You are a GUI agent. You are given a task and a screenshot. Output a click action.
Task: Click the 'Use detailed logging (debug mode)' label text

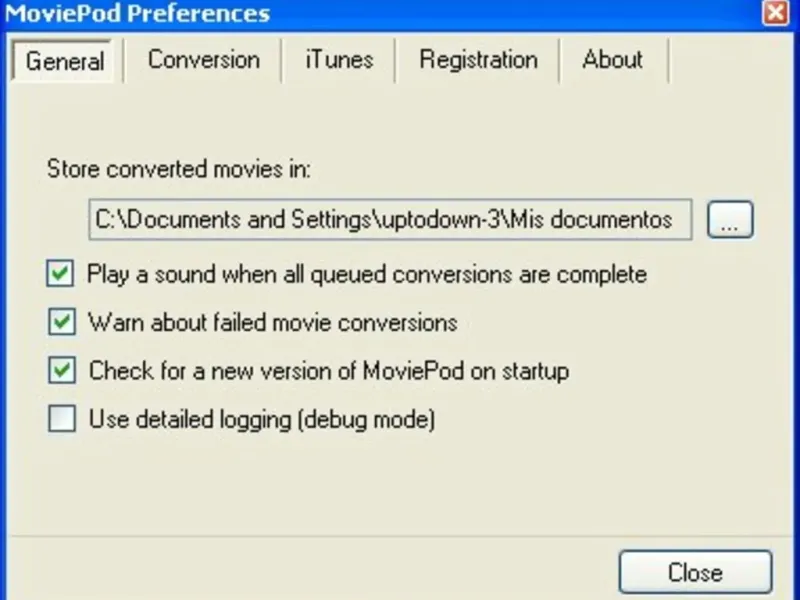click(x=262, y=419)
